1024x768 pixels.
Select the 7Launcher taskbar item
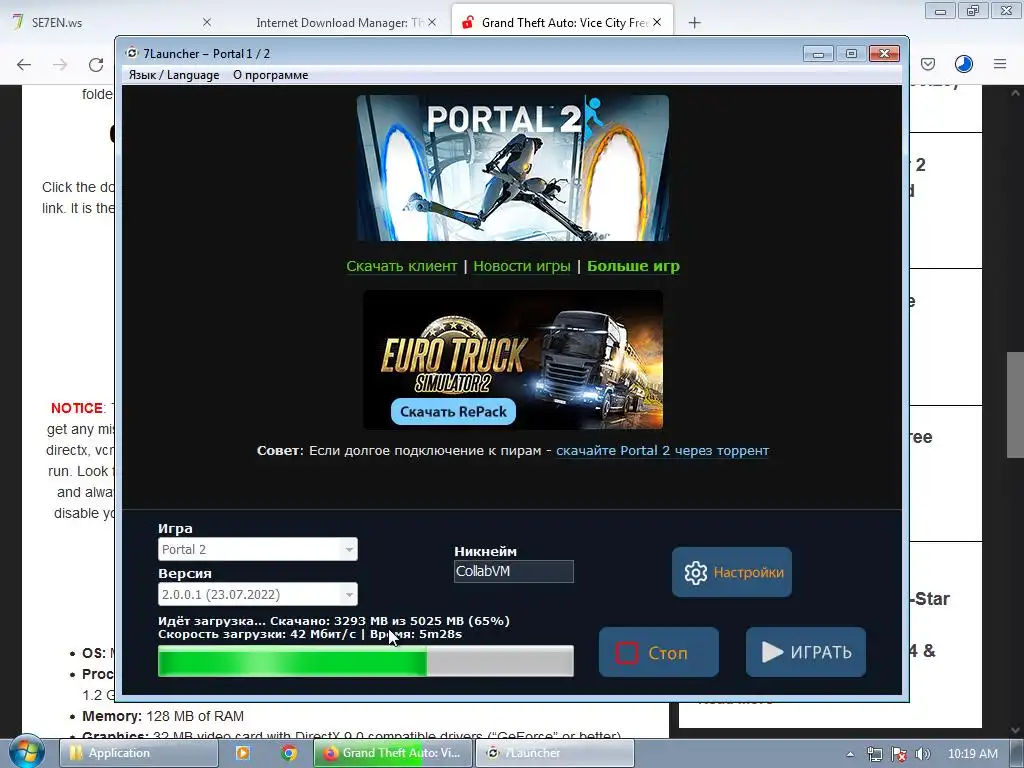click(554, 753)
